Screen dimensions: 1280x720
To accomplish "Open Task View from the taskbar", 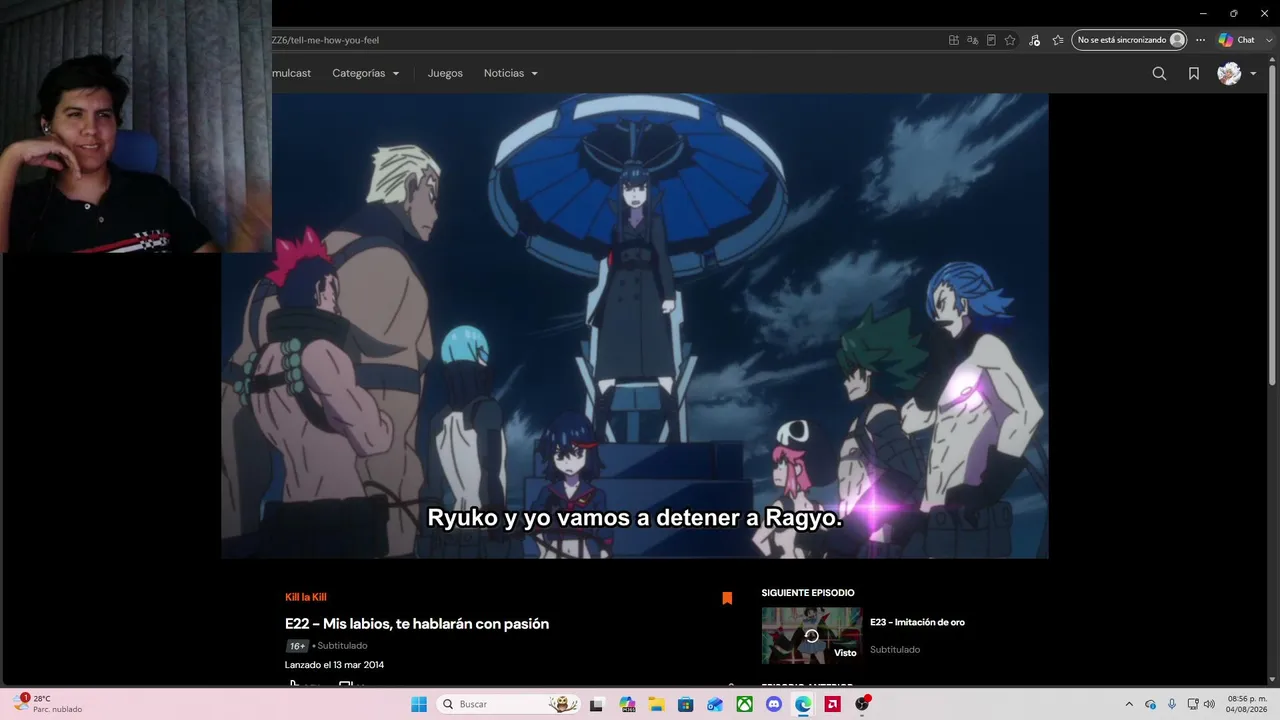I will [597, 704].
